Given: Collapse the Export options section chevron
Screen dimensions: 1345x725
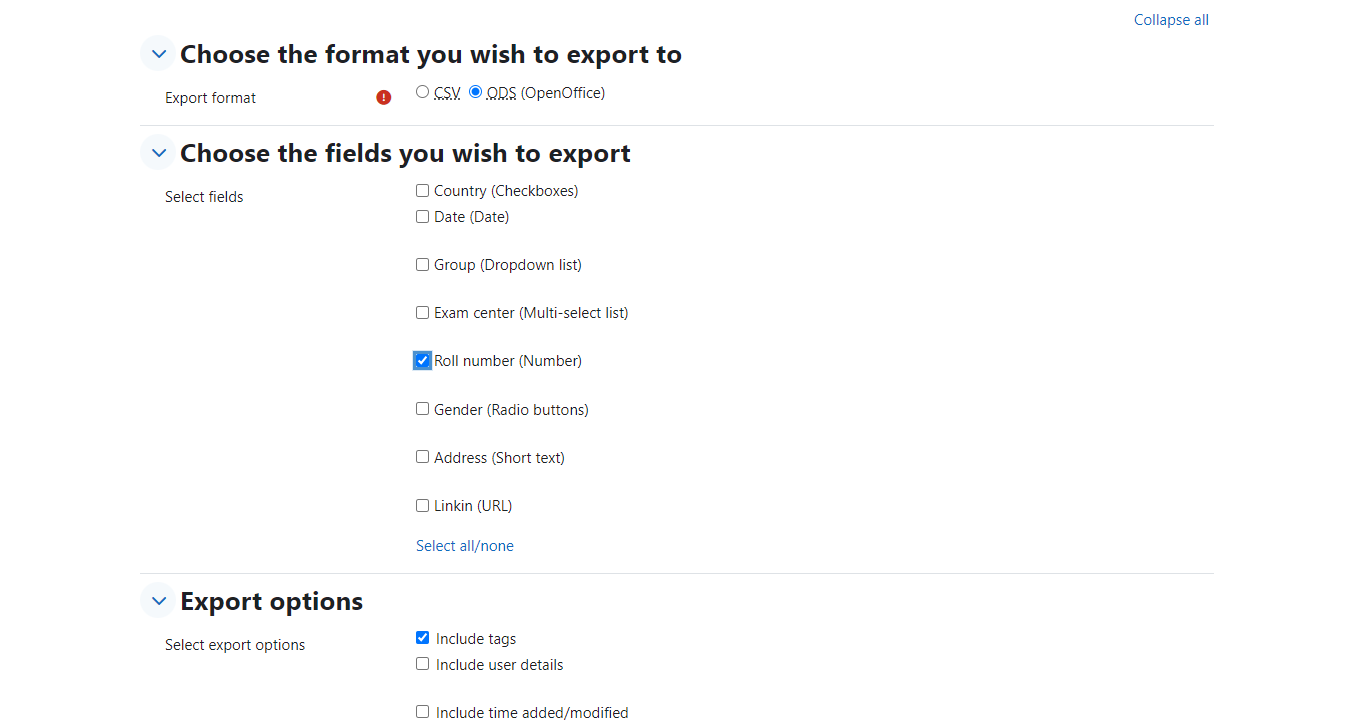Looking at the screenshot, I should 158,601.
